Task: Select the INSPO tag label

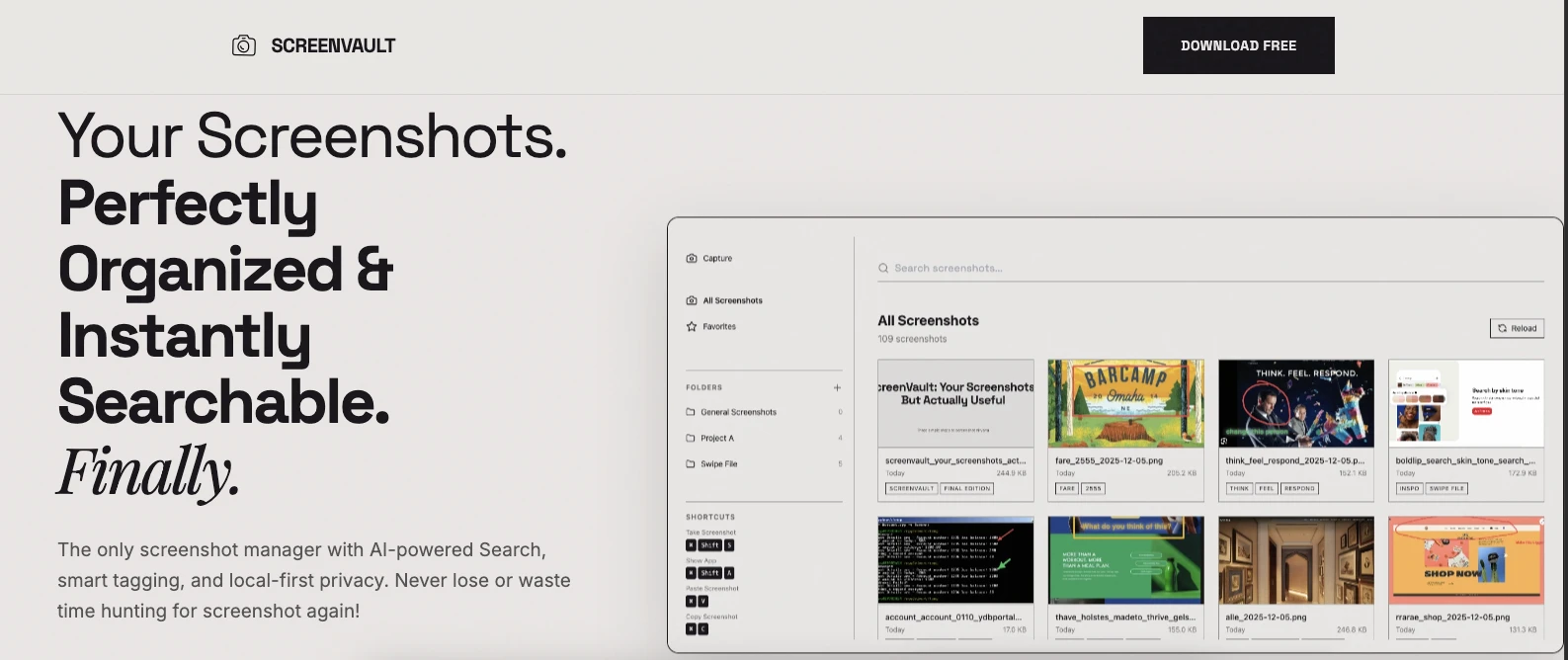Action: pos(1409,488)
